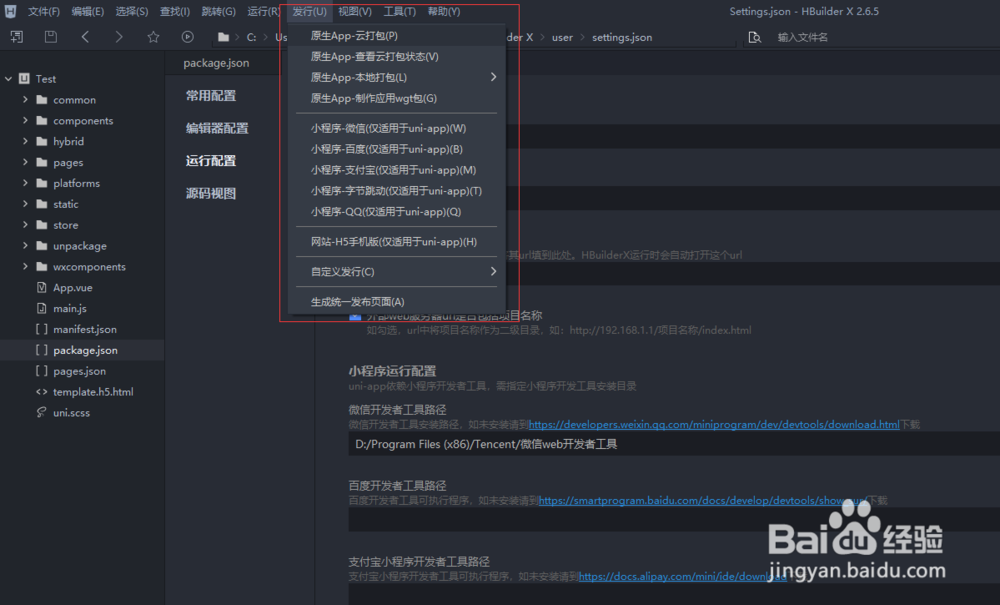This screenshot has height=605, width=1000.
Task: Click settings.json in the breadcrumb path
Action: 622,37
